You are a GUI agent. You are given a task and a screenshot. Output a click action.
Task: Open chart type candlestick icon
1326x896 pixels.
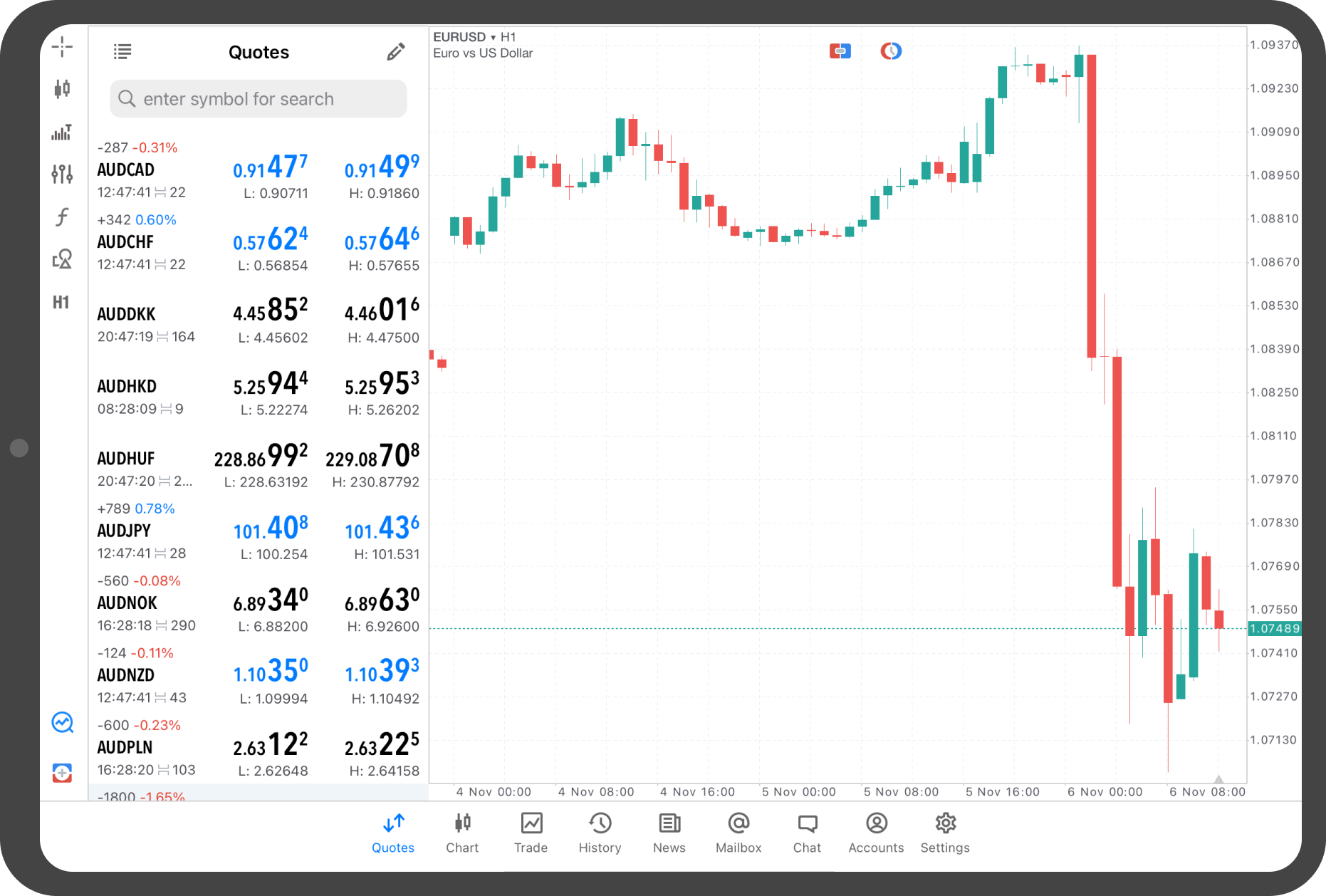[x=62, y=89]
